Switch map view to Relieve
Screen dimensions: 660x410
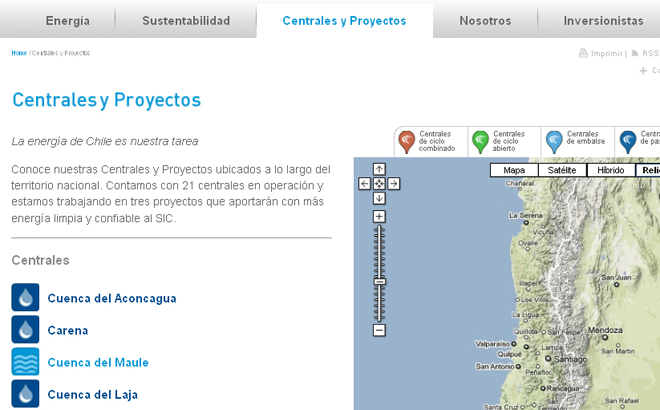648,170
